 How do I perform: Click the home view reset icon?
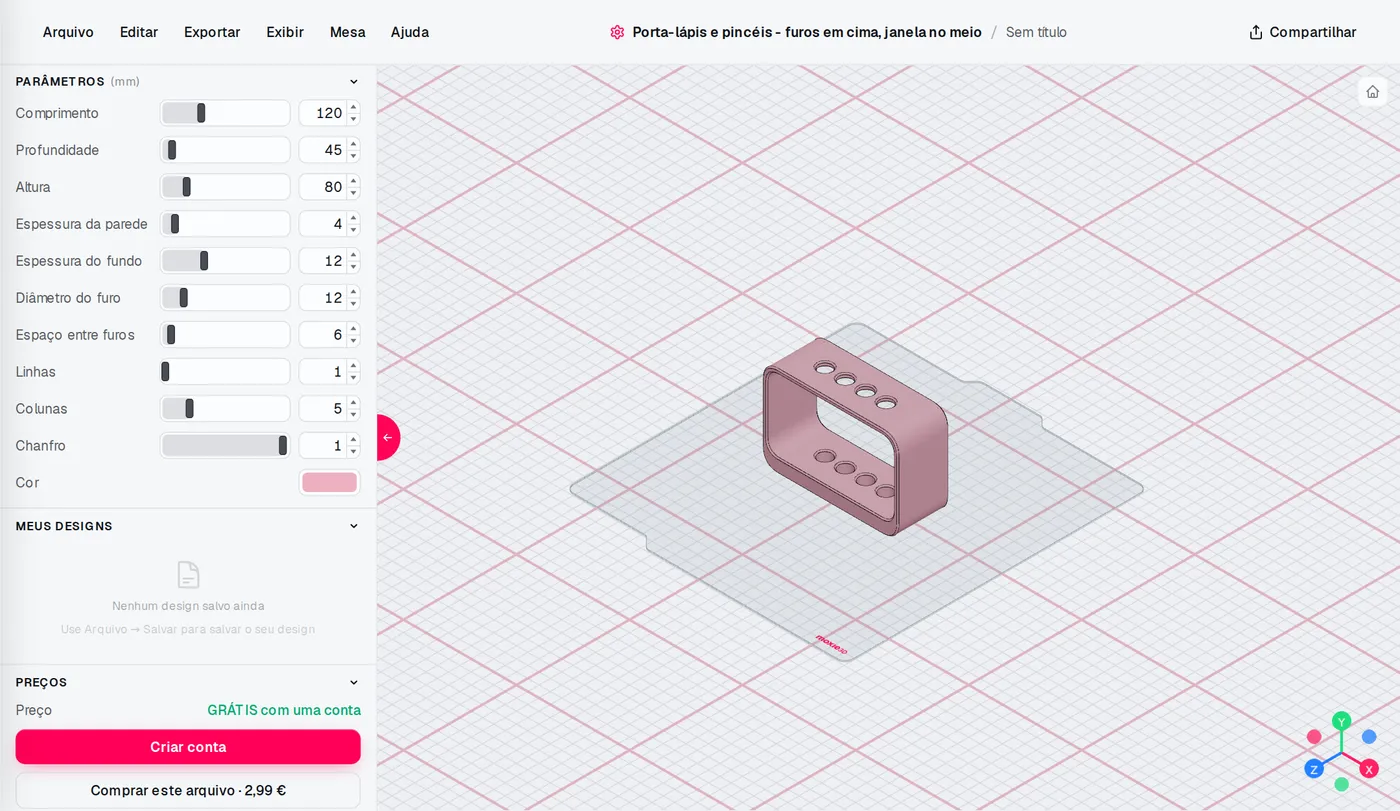(1373, 91)
